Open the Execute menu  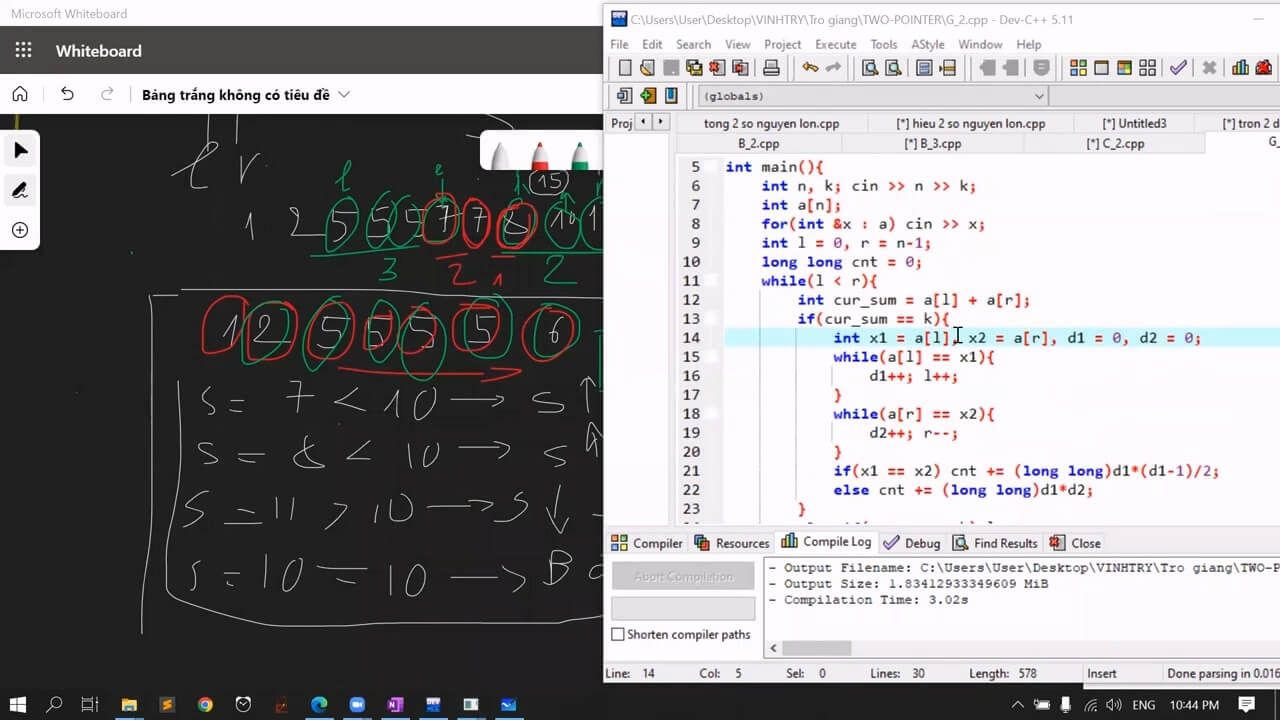pyautogui.click(x=835, y=44)
